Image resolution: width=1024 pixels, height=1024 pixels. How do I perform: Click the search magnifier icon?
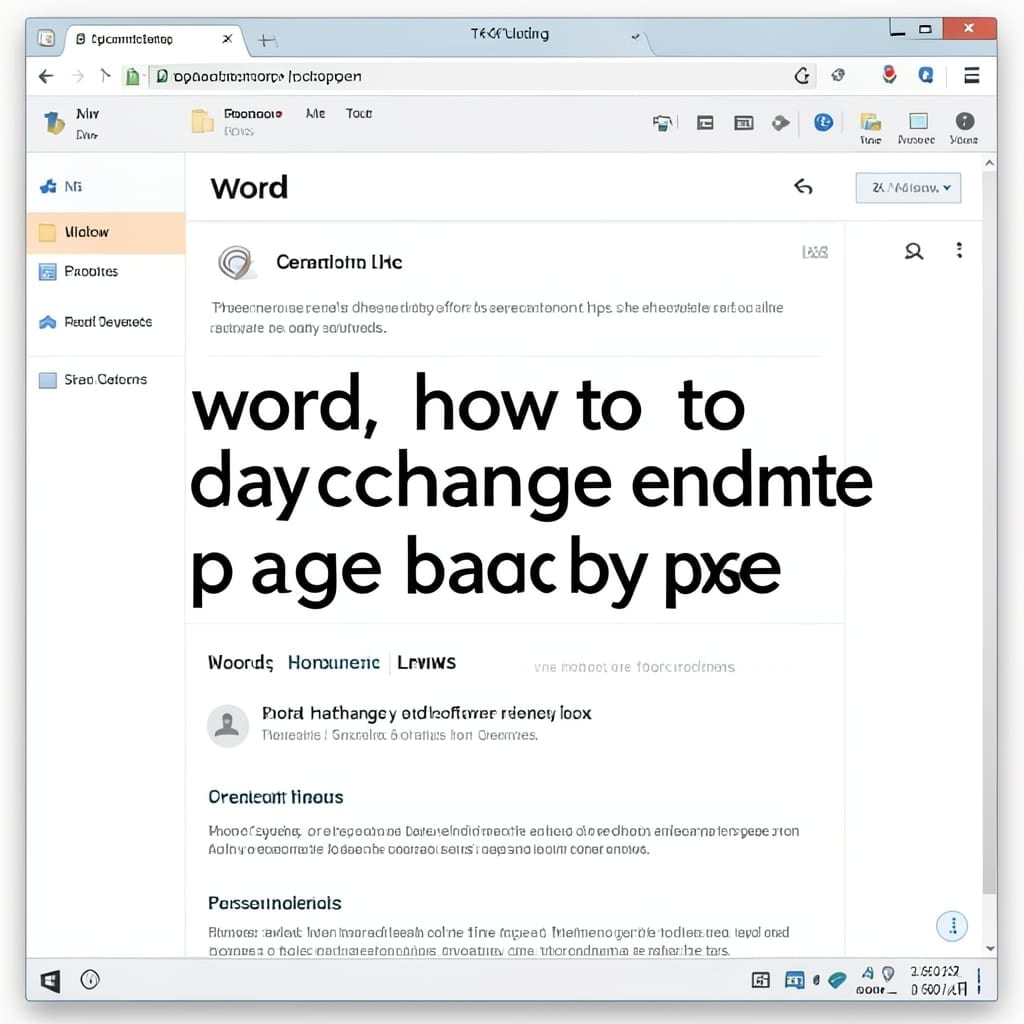[914, 251]
